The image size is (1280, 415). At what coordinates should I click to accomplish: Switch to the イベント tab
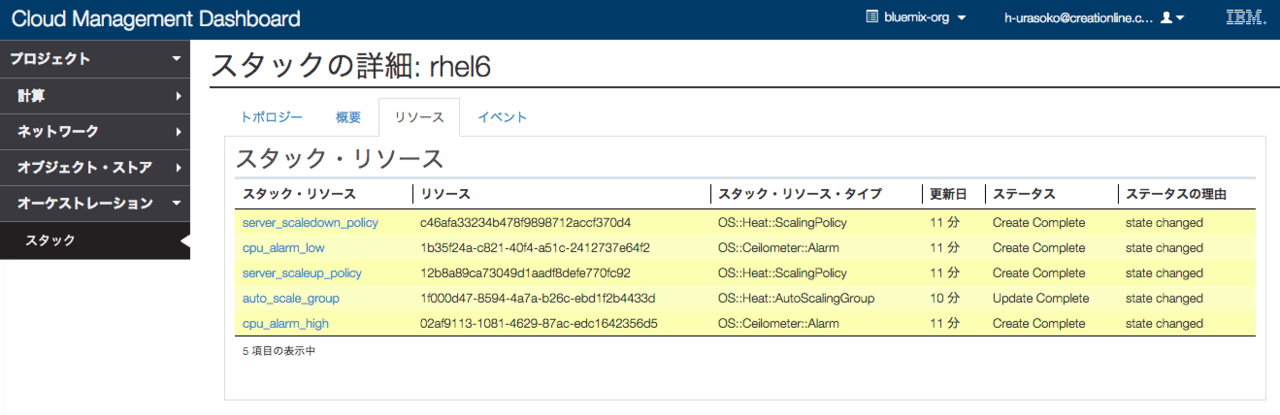coord(502,117)
